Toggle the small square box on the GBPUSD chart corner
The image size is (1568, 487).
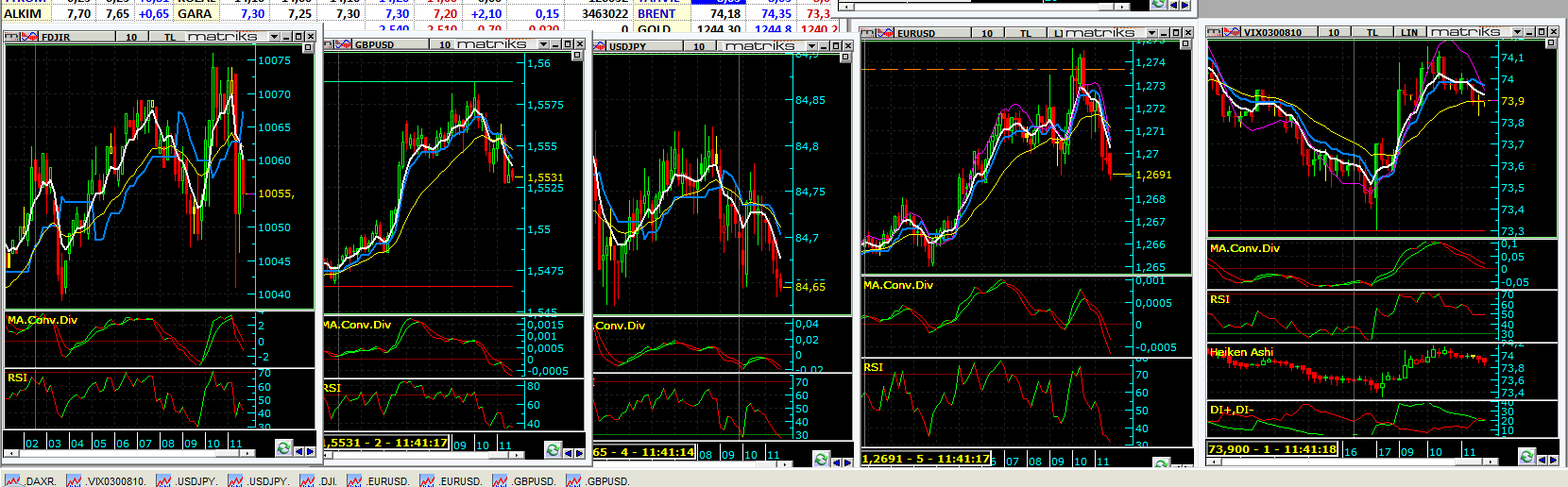click(577, 56)
